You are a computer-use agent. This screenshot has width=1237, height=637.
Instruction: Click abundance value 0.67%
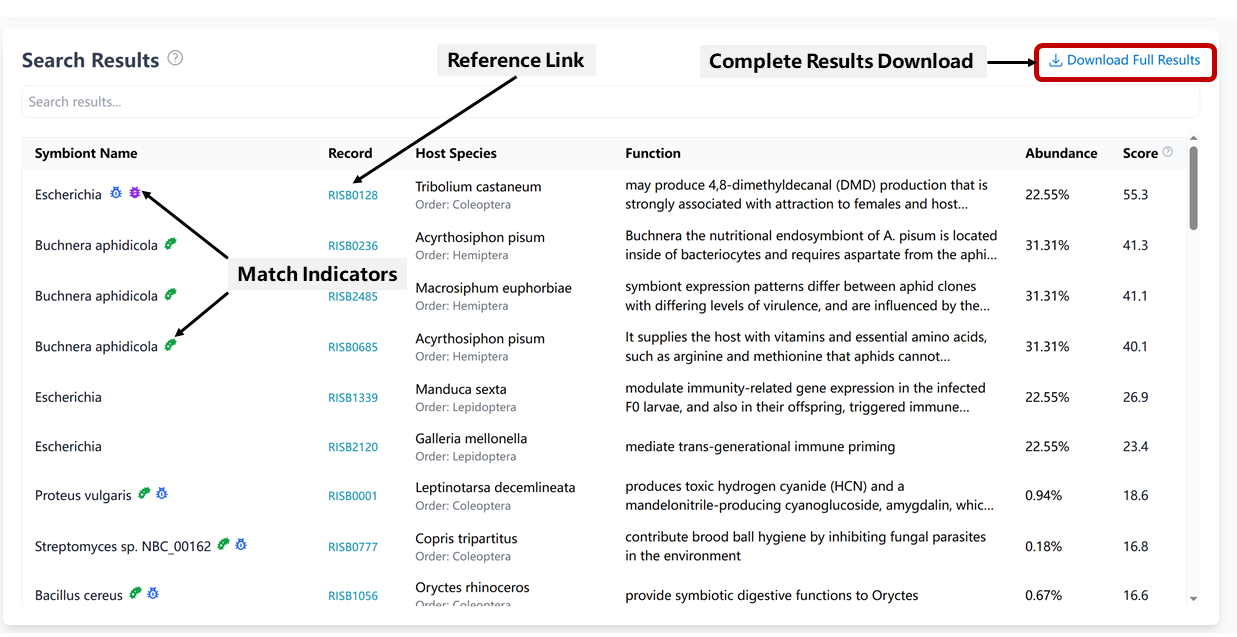point(1043,596)
